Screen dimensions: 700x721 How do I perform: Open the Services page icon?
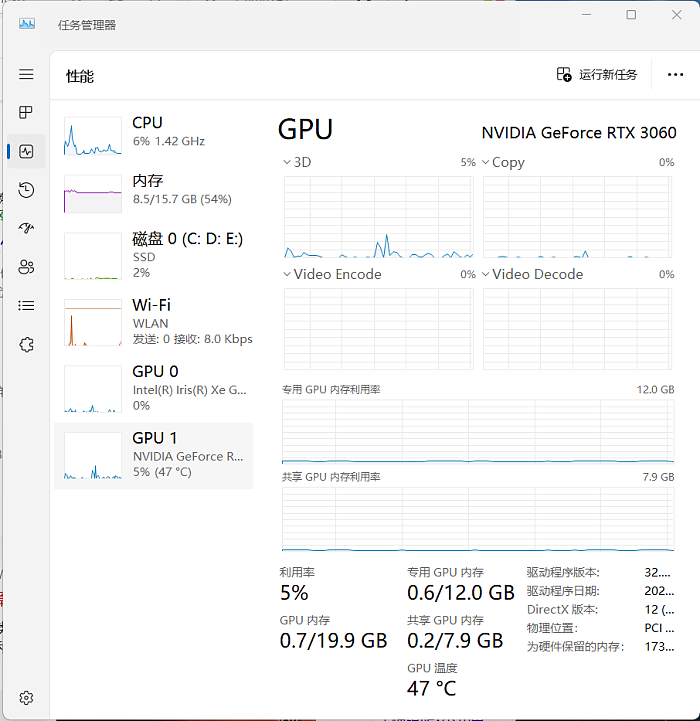[x=26, y=344]
